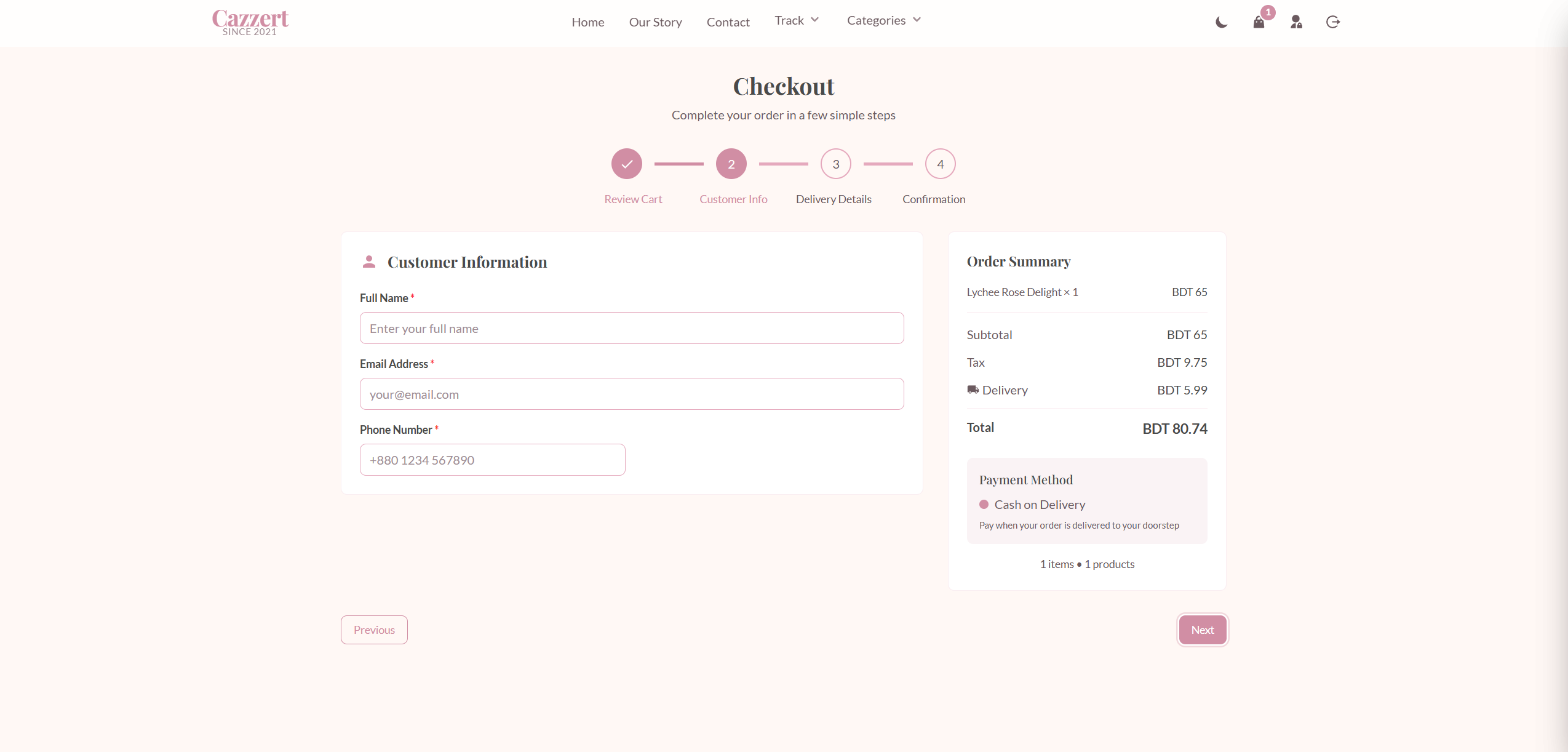Open the Our Story page
Image resolution: width=1568 pixels, height=752 pixels.
655,22
